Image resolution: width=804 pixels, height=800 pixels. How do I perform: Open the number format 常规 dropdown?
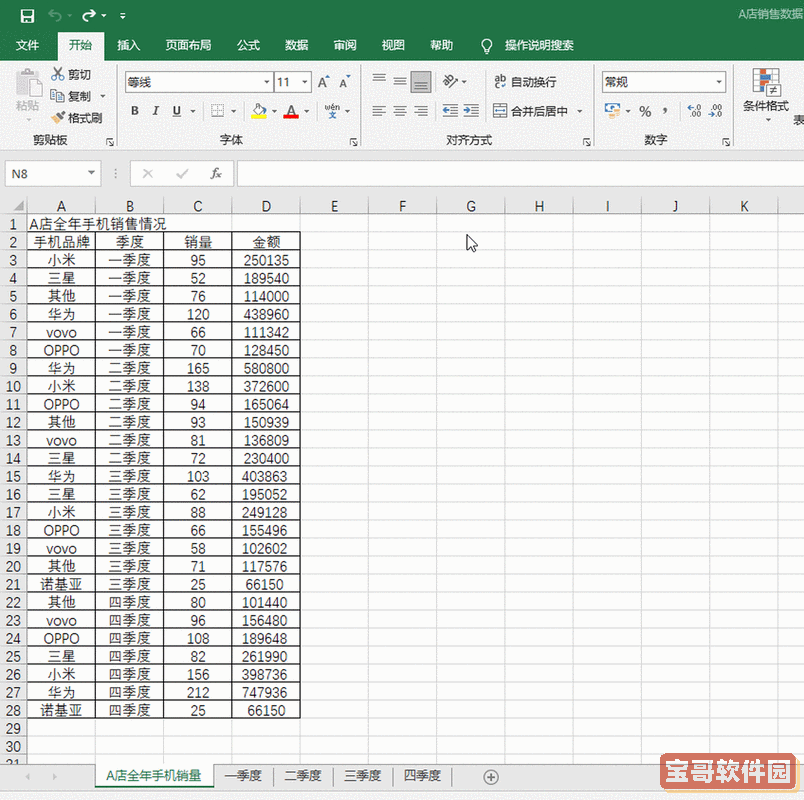[x=719, y=82]
